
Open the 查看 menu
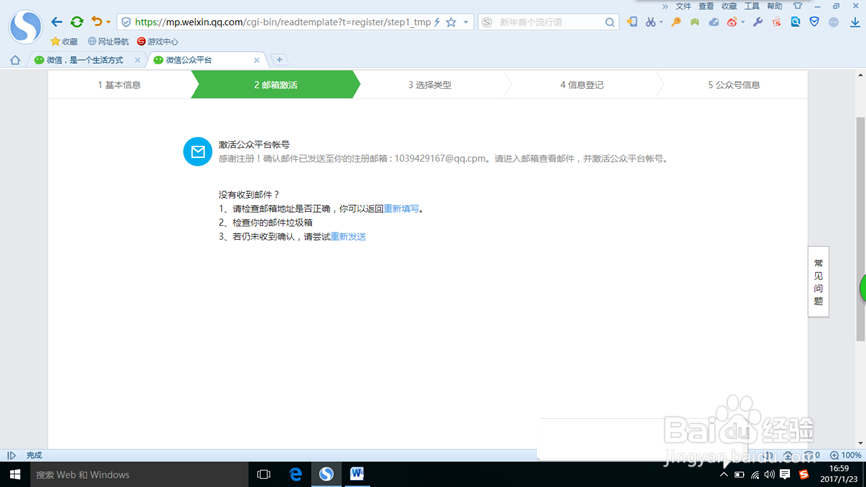(706, 6)
